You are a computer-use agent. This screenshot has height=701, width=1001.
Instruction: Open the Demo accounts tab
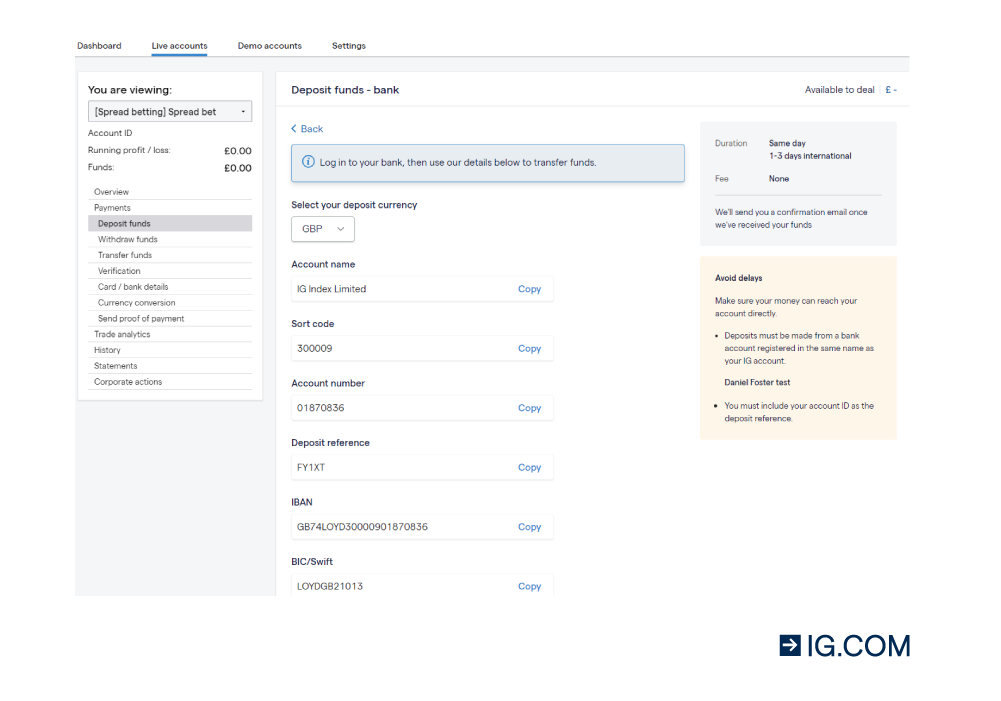pos(269,45)
